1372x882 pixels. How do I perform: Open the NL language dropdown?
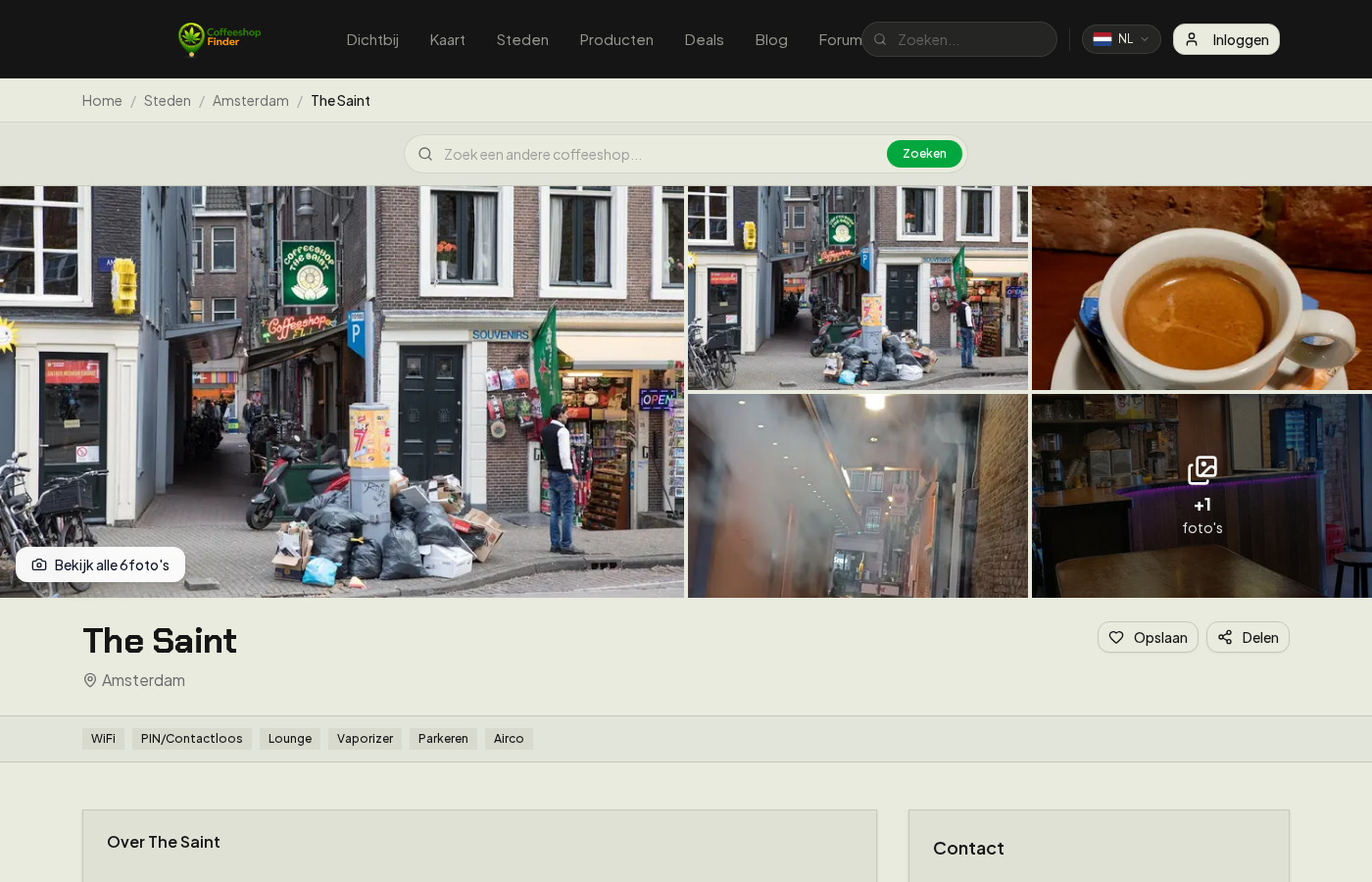click(x=1121, y=39)
